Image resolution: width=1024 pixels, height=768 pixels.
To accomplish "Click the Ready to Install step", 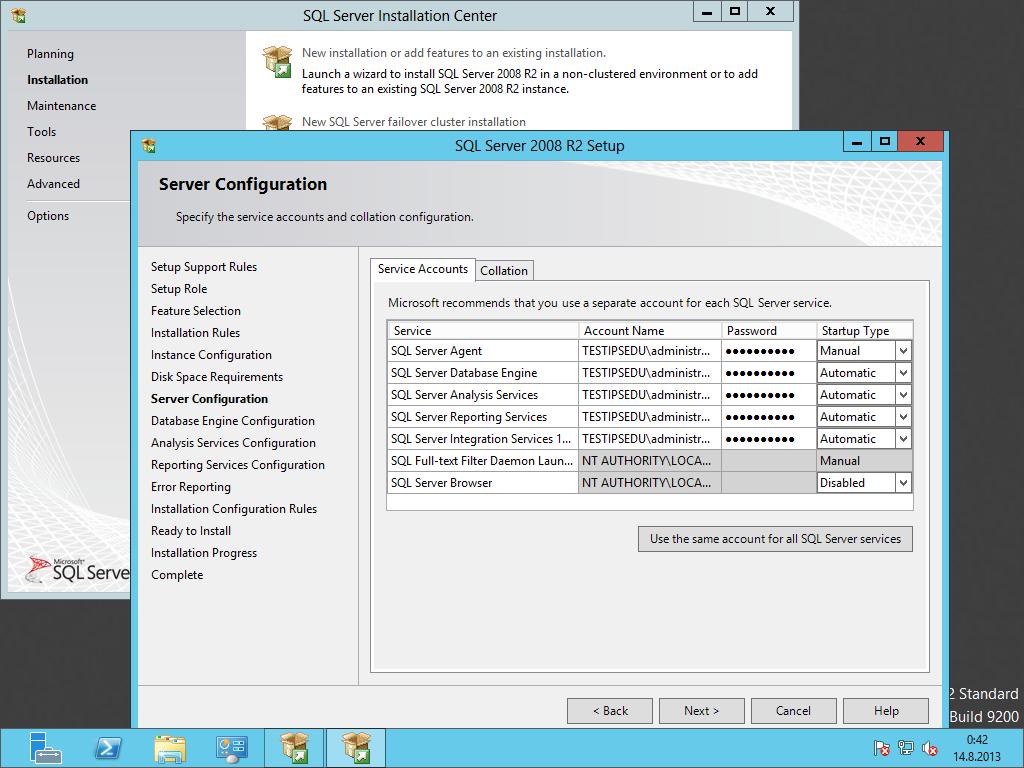I will (191, 531).
